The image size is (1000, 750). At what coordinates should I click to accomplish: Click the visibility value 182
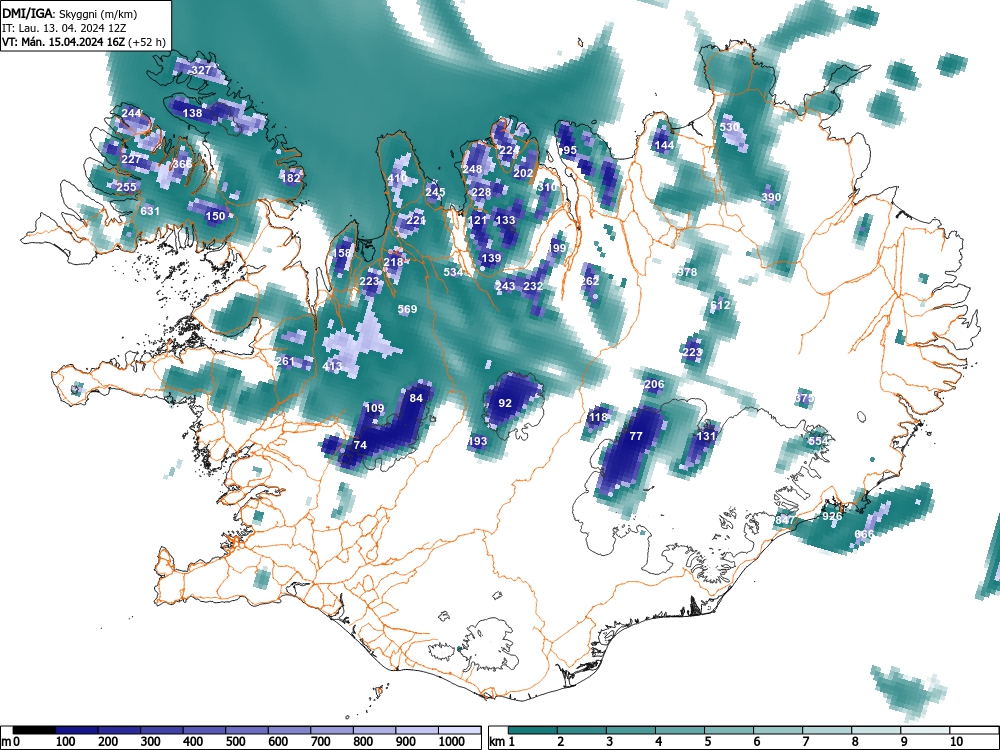tap(291, 178)
